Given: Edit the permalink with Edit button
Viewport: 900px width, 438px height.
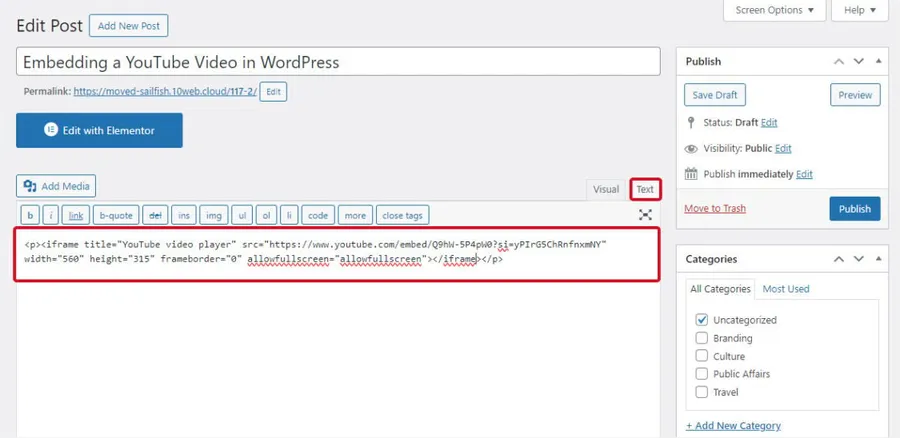Looking at the screenshot, I should [x=273, y=92].
